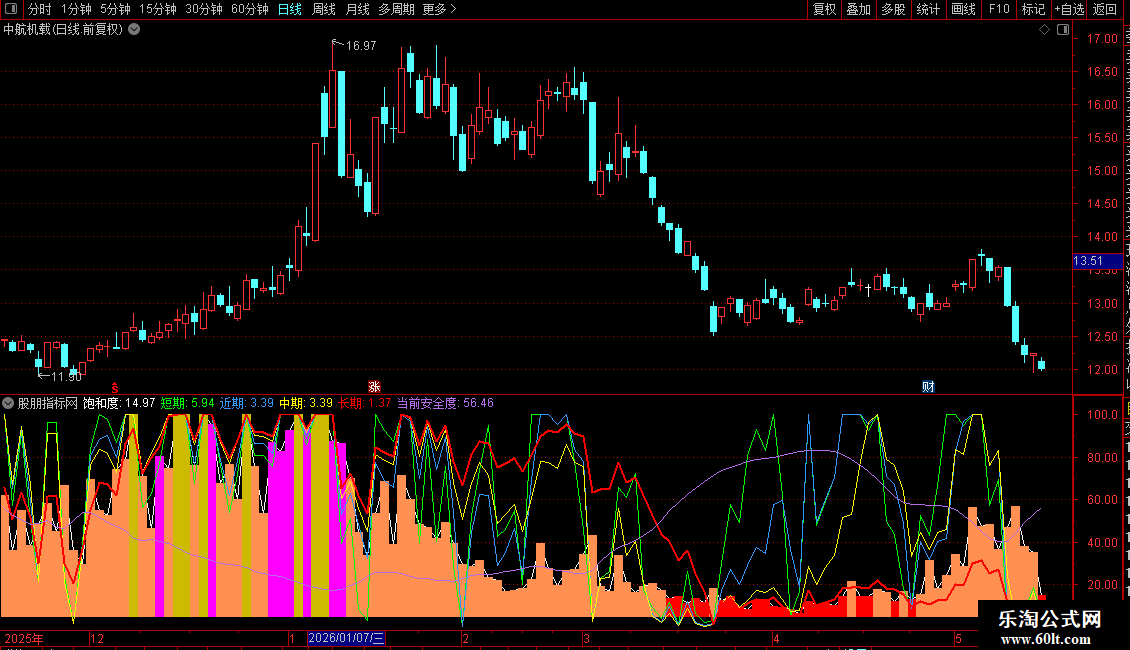Toggle the left sidebar panel icon
This screenshot has height=650, width=1130.
pos(11,9)
